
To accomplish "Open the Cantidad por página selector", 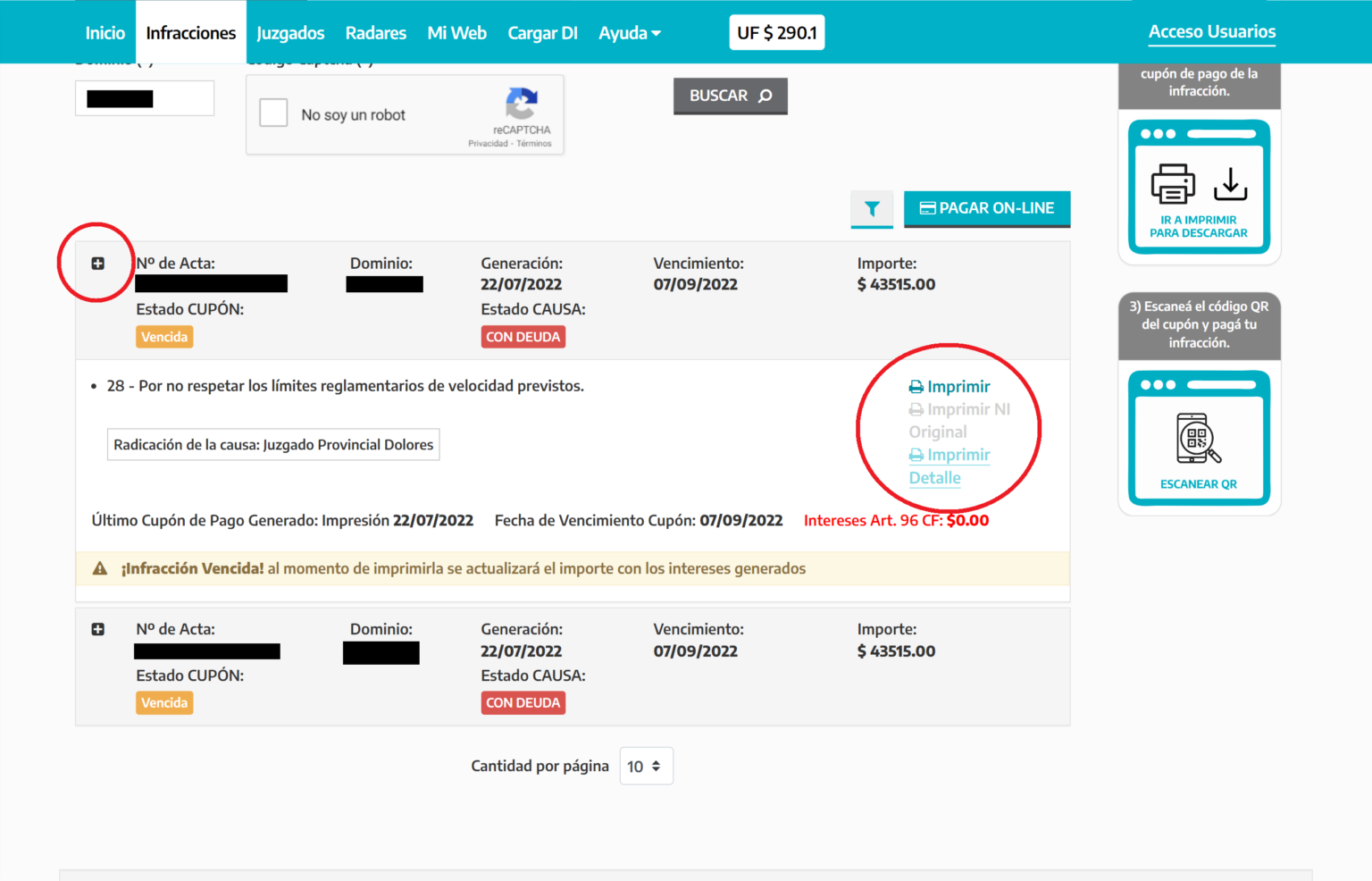I will click(646, 766).
